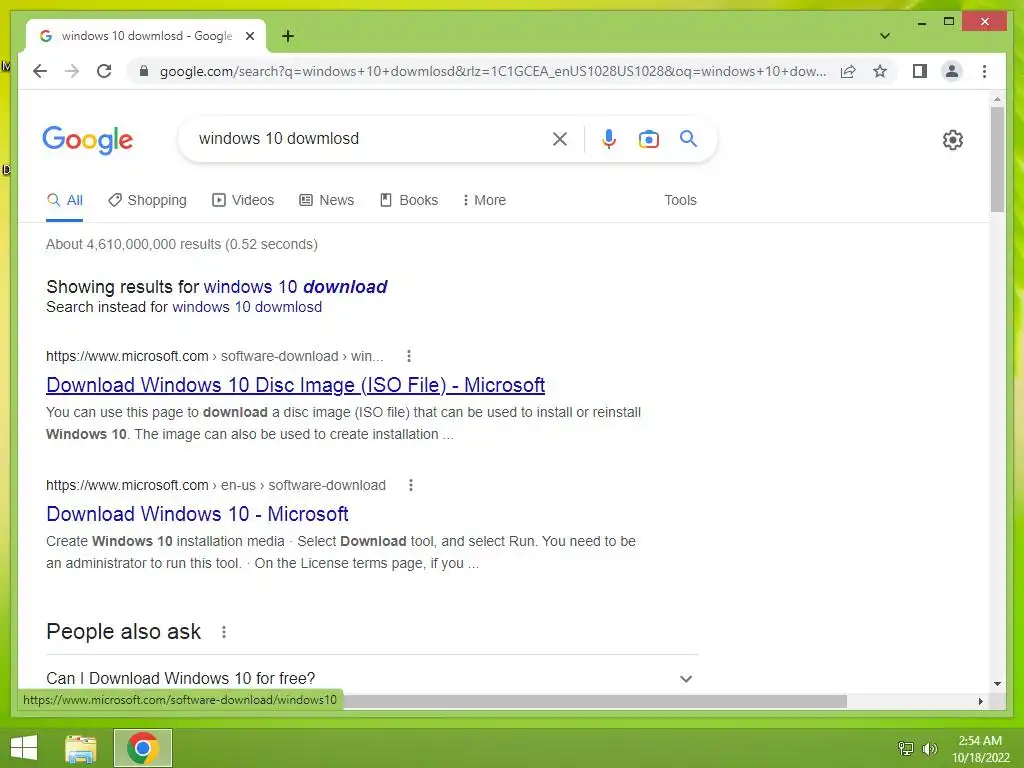Image resolution: width=1024 pixels, height=768 pixels.
Task: Search instead for windows 10 dowmlosd
Action: (247, 307)
